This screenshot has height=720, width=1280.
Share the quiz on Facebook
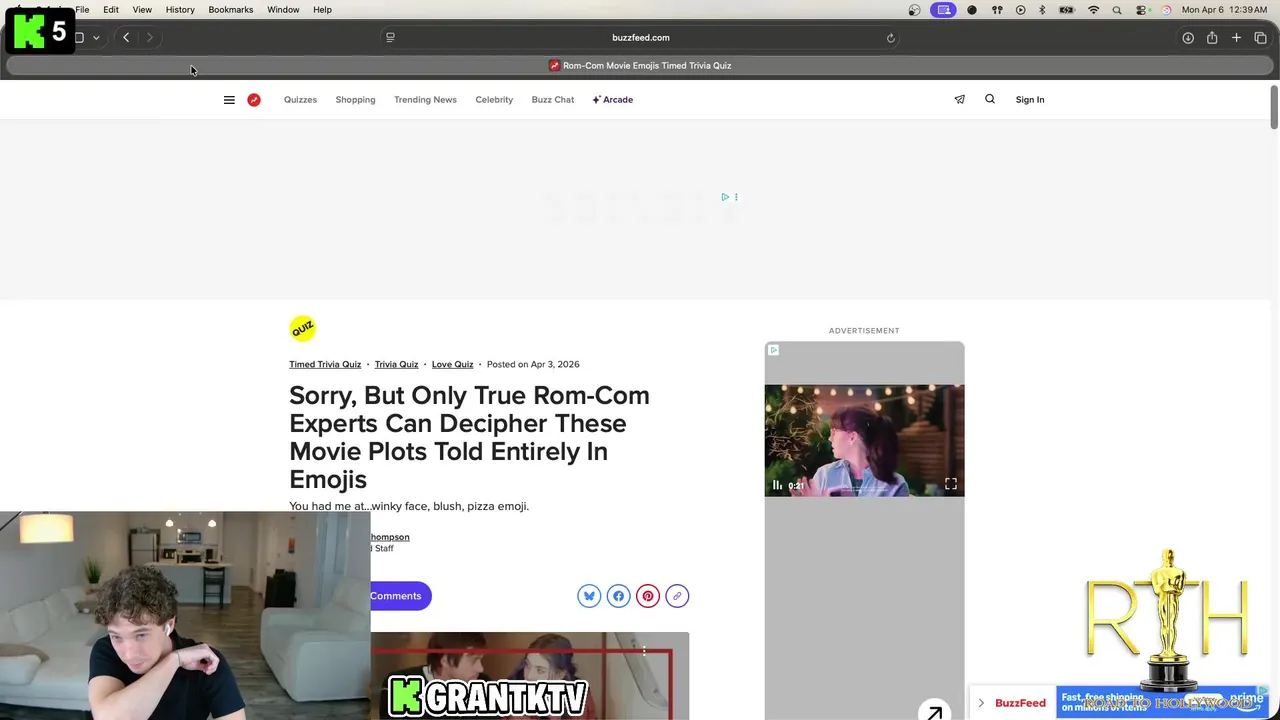[x=618, y=596]
